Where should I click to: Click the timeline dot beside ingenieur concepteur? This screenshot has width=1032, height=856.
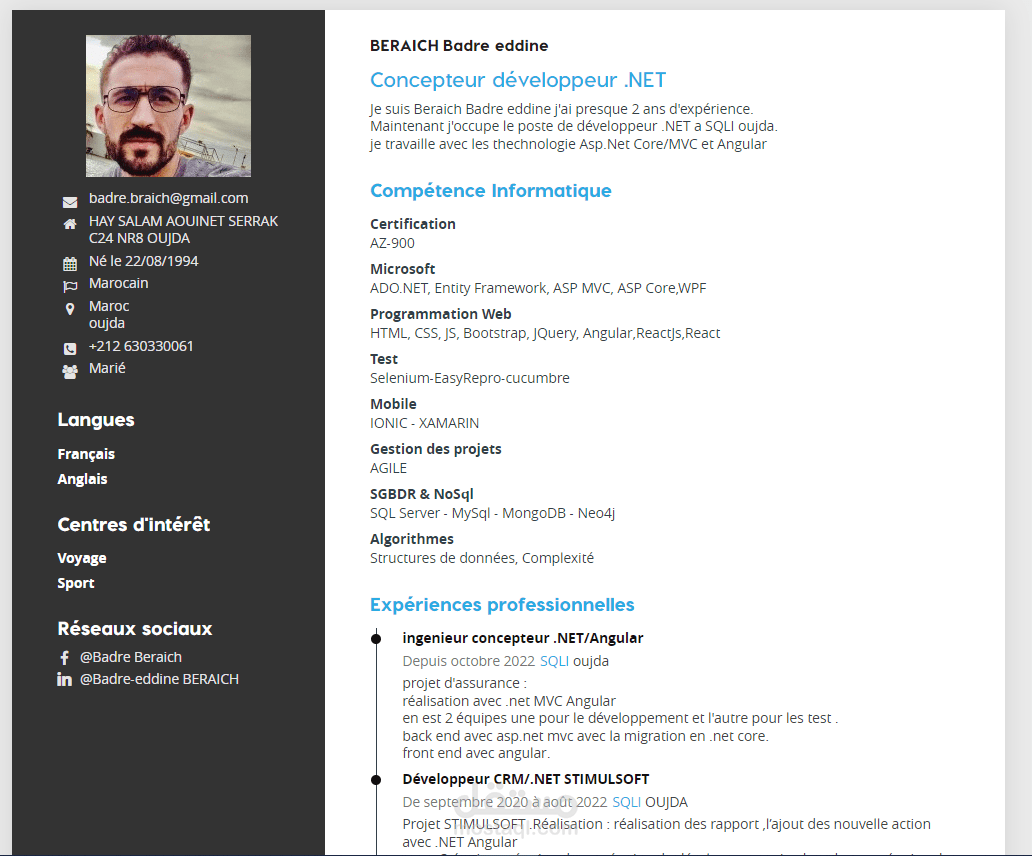376,639
